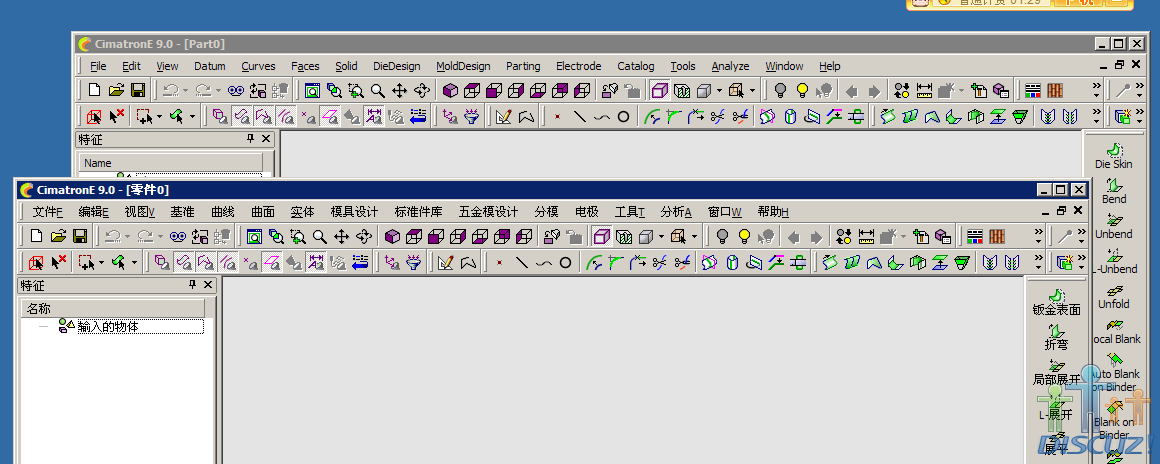The image size is (1160, 464).
Task: Click solid purple isometric cube view icon, front window
Action: (x=393, y=237)
